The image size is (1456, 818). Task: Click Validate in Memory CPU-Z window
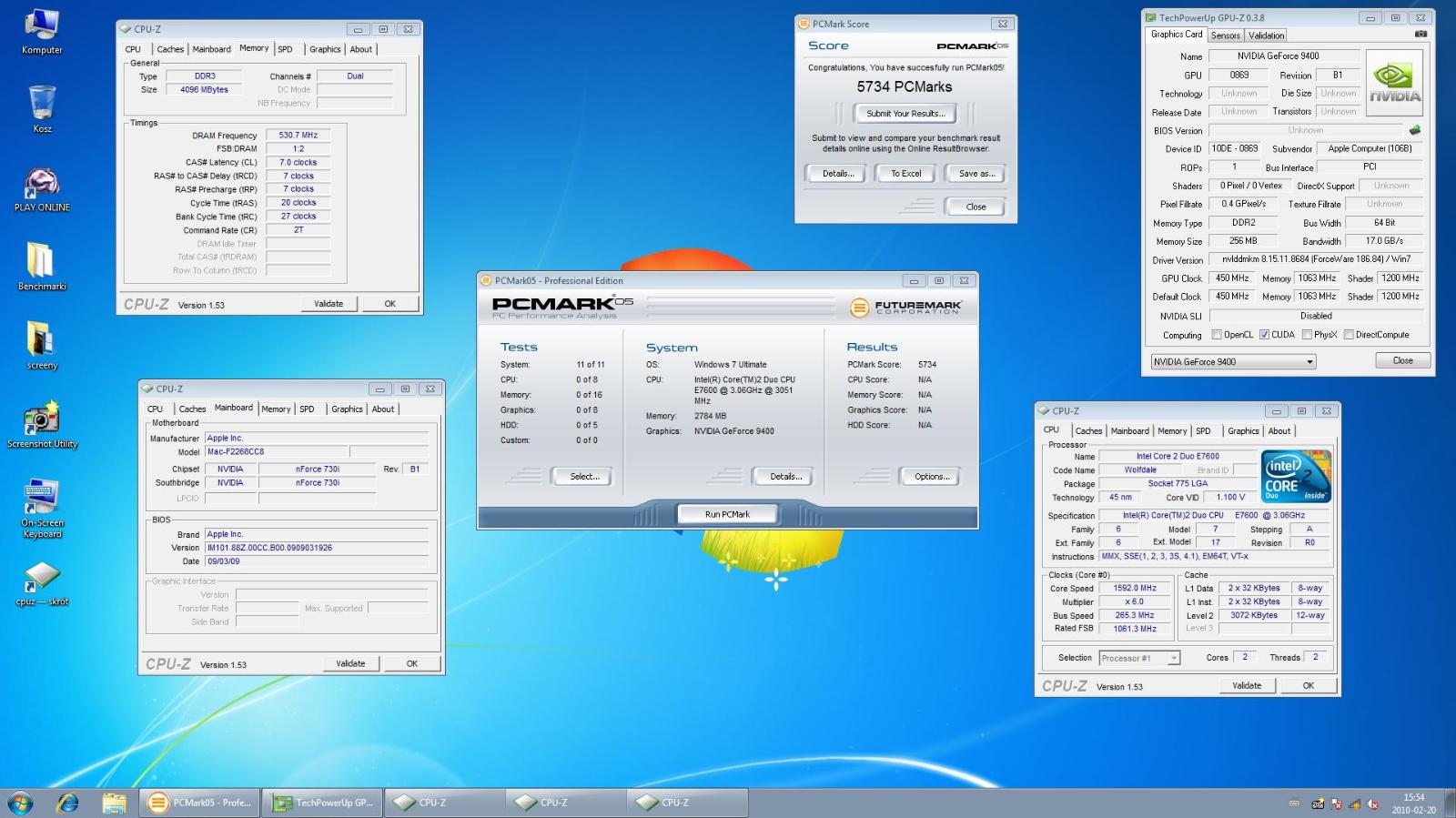coord(329,304)
